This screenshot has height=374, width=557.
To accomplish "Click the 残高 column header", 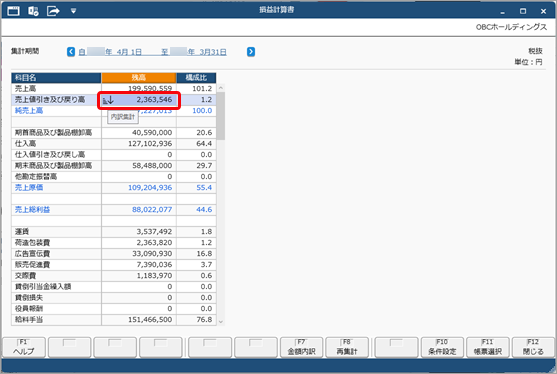I will 139,77.
